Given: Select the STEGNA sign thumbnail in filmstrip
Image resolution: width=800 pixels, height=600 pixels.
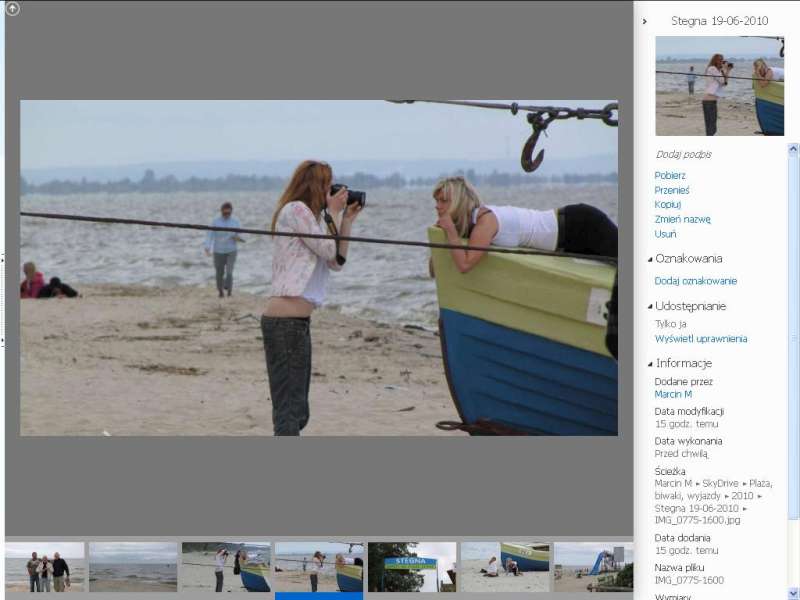Looking at the screenshot, I should click(411, 567).
